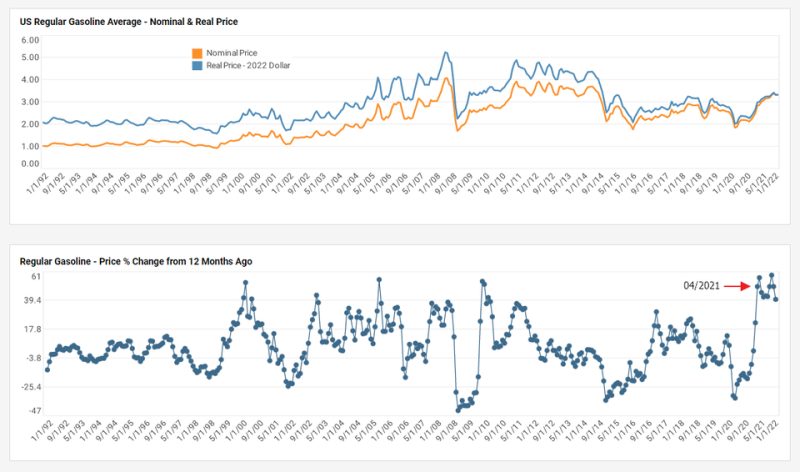Click the 17.8 y-axis label in bottom chart
This screenshot has width=800, height=472.
(32, 329)
